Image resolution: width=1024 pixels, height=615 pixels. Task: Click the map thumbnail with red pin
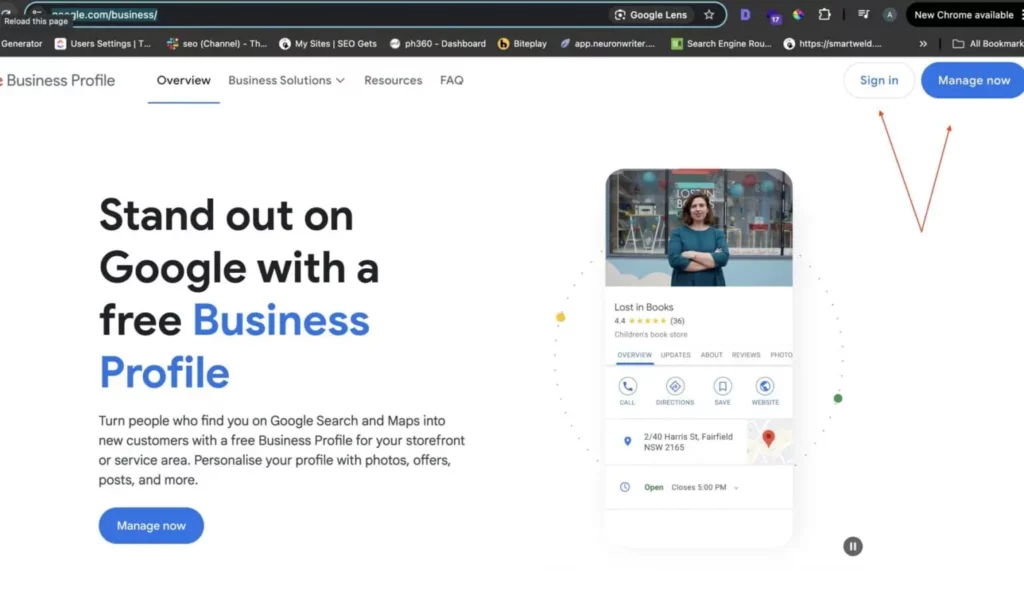[x=769, y=441]
